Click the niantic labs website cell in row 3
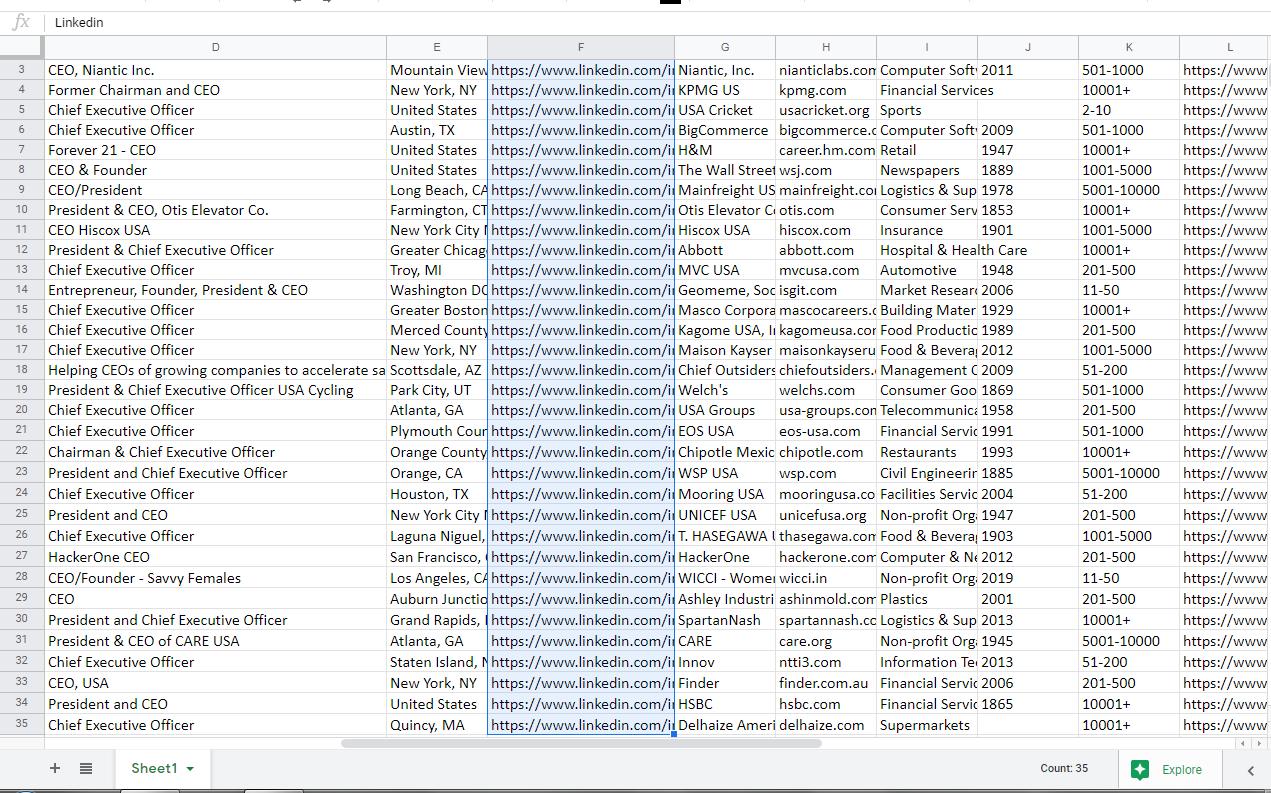Screen dimensions: 1271x793 pos(826,70)
